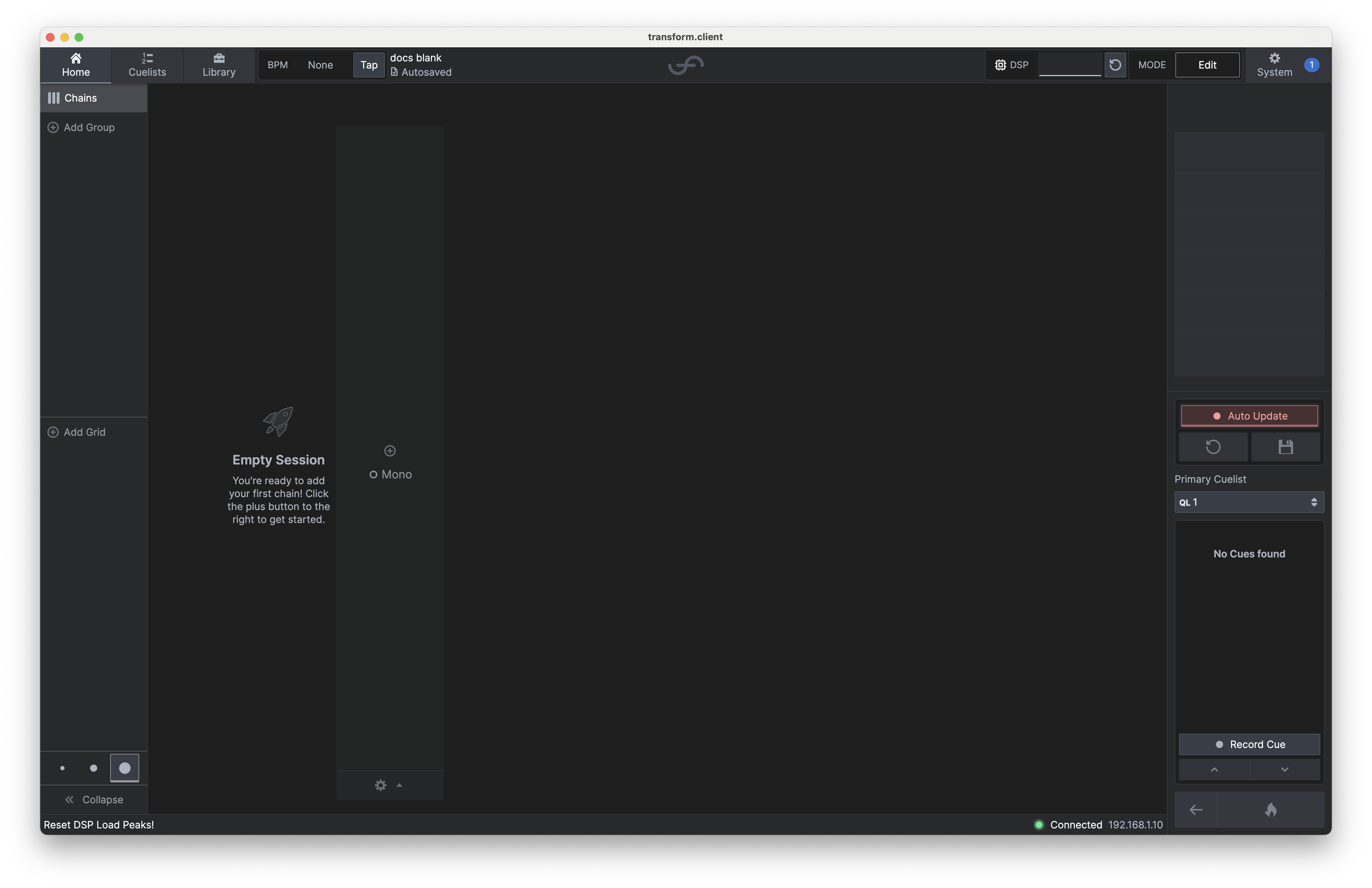
Task: Open the Library tab
Action: 219,65
